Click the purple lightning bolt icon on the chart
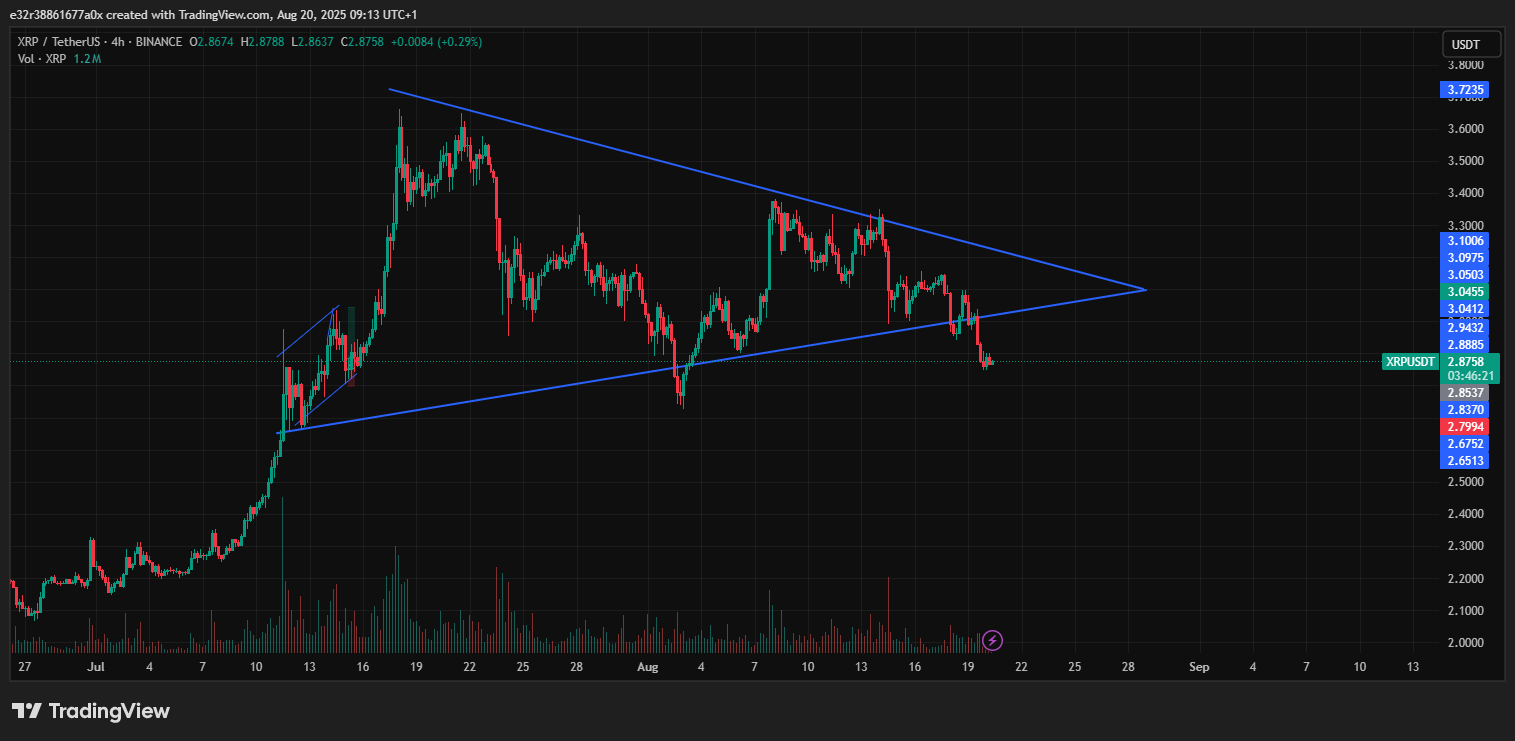The image size is (1515, 741). tap(991, 640)
